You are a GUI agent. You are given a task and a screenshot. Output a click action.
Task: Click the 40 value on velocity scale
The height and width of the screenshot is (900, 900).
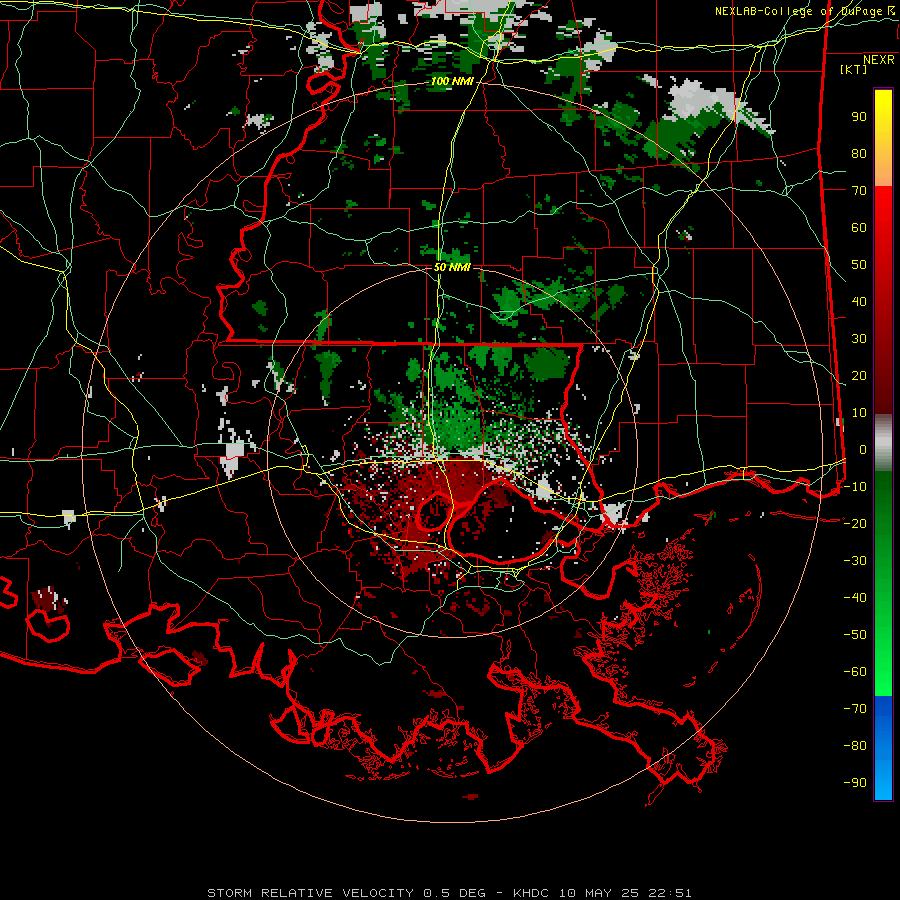point(859,301)
